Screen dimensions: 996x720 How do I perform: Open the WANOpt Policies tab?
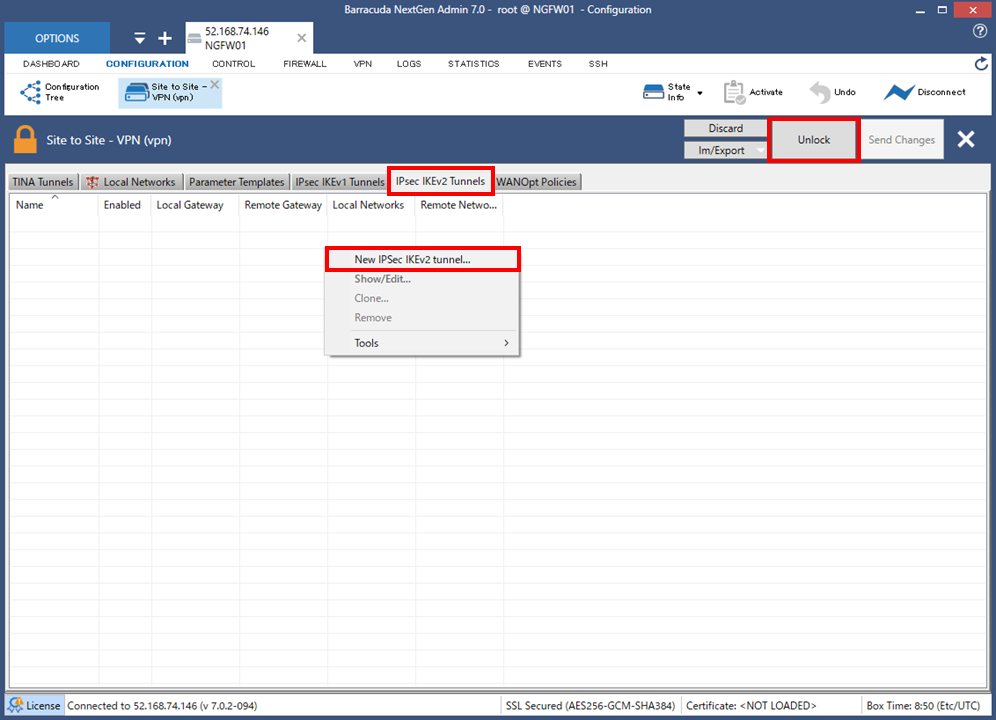(x=537, y=182)
